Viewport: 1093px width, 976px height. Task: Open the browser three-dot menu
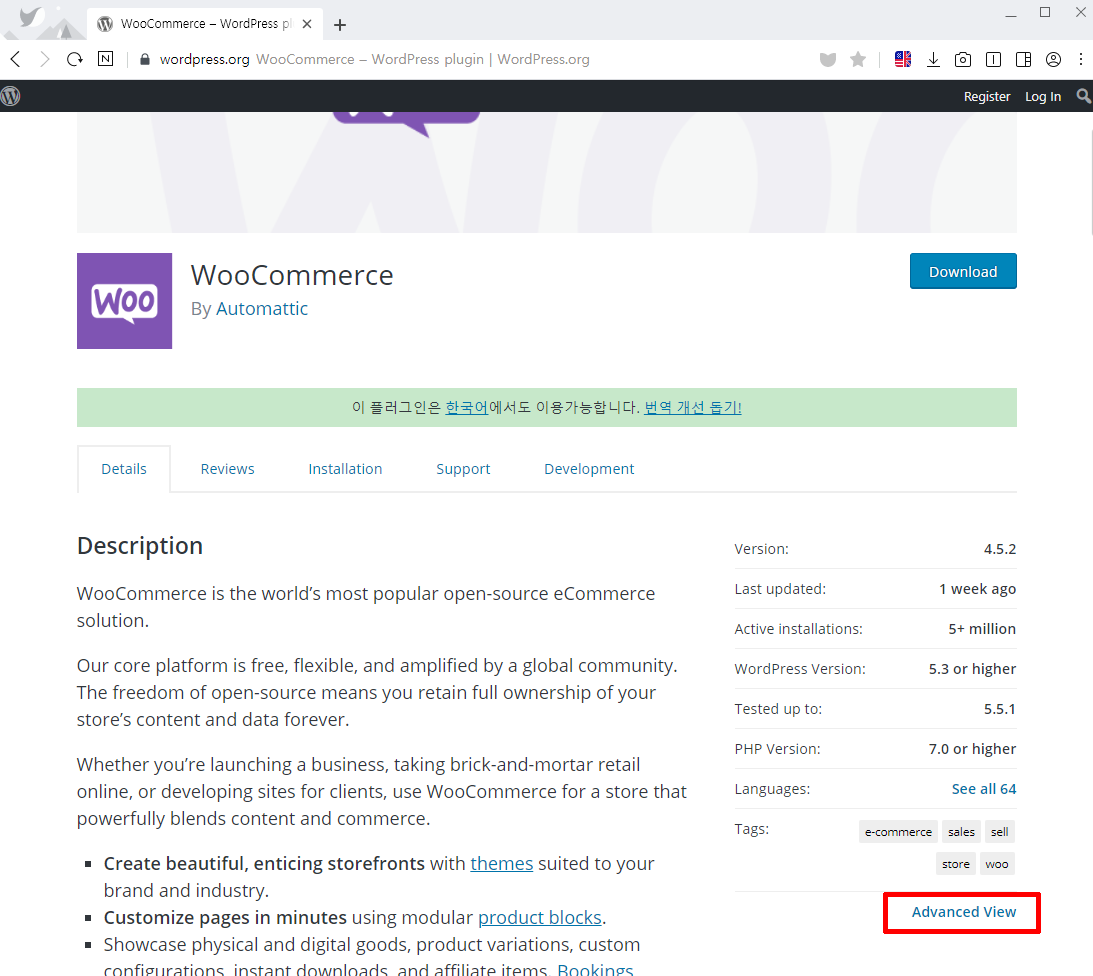pyautogui.click(x=1080, y=60)
